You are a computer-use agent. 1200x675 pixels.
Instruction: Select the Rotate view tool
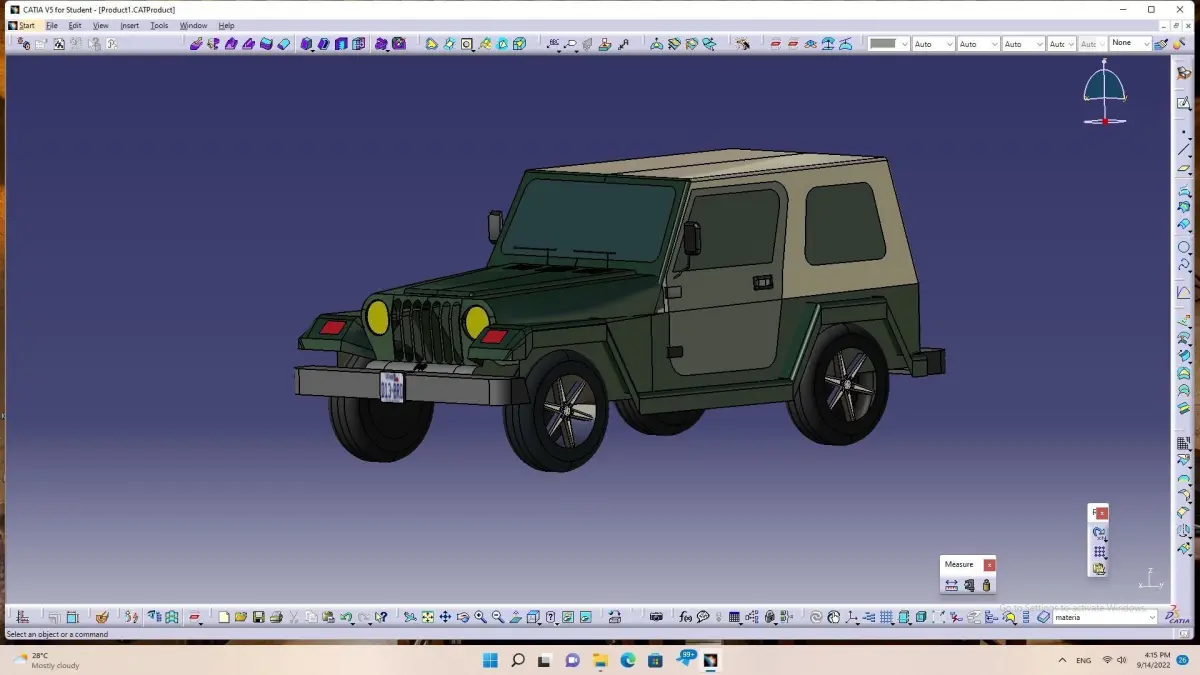click(x=463, y=617)
